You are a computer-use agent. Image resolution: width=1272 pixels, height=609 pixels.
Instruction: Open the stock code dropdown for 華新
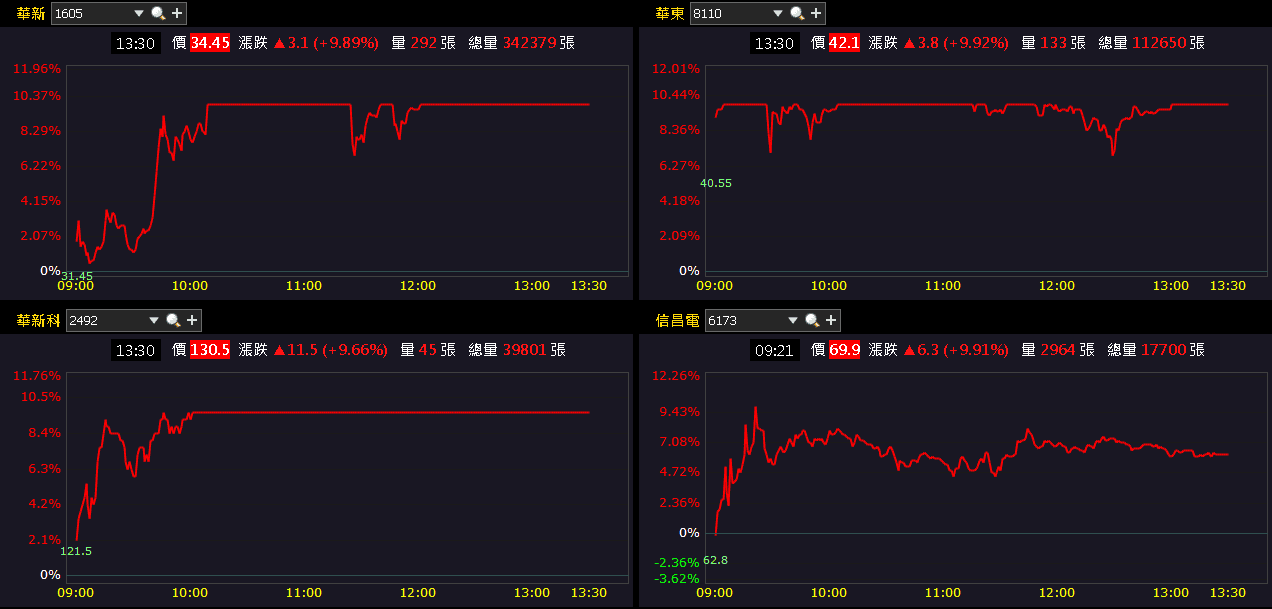[x=138, y=14]
